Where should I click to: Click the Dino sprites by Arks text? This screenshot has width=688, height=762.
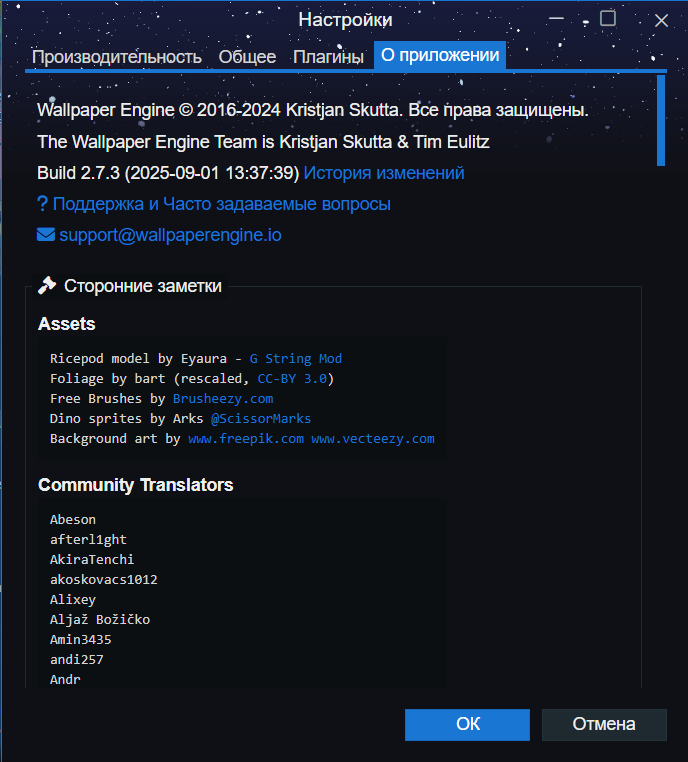[126, 418]
